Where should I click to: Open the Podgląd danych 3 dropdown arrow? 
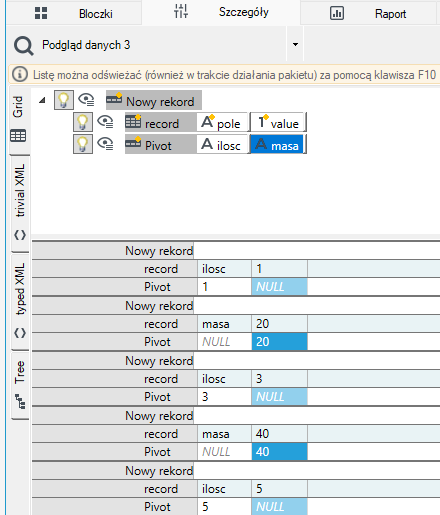pos(295,44)
